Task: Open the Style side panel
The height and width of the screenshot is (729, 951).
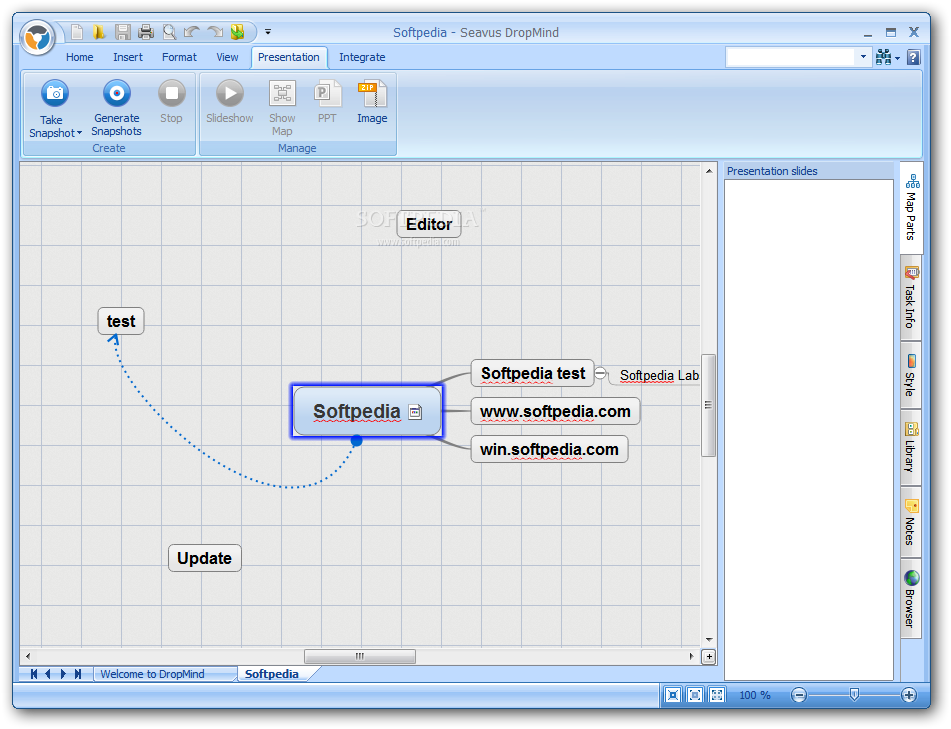Action: pyautogui.click(x=911, y=375)
